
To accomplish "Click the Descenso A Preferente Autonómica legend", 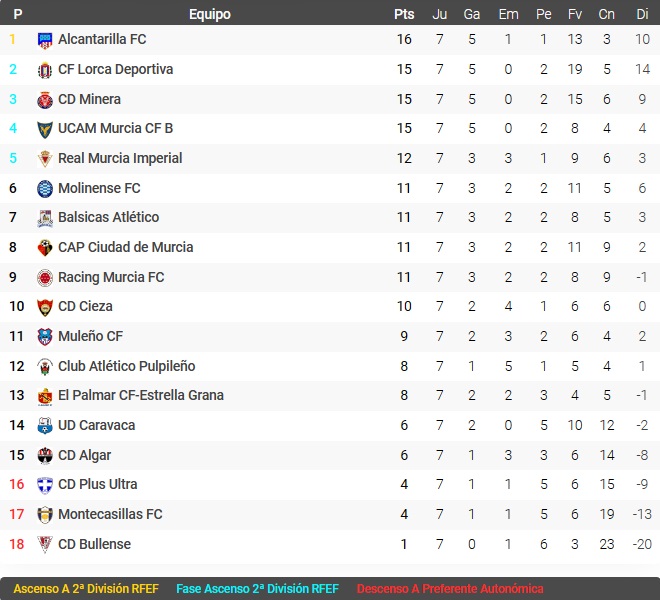I will pos(450,589).
